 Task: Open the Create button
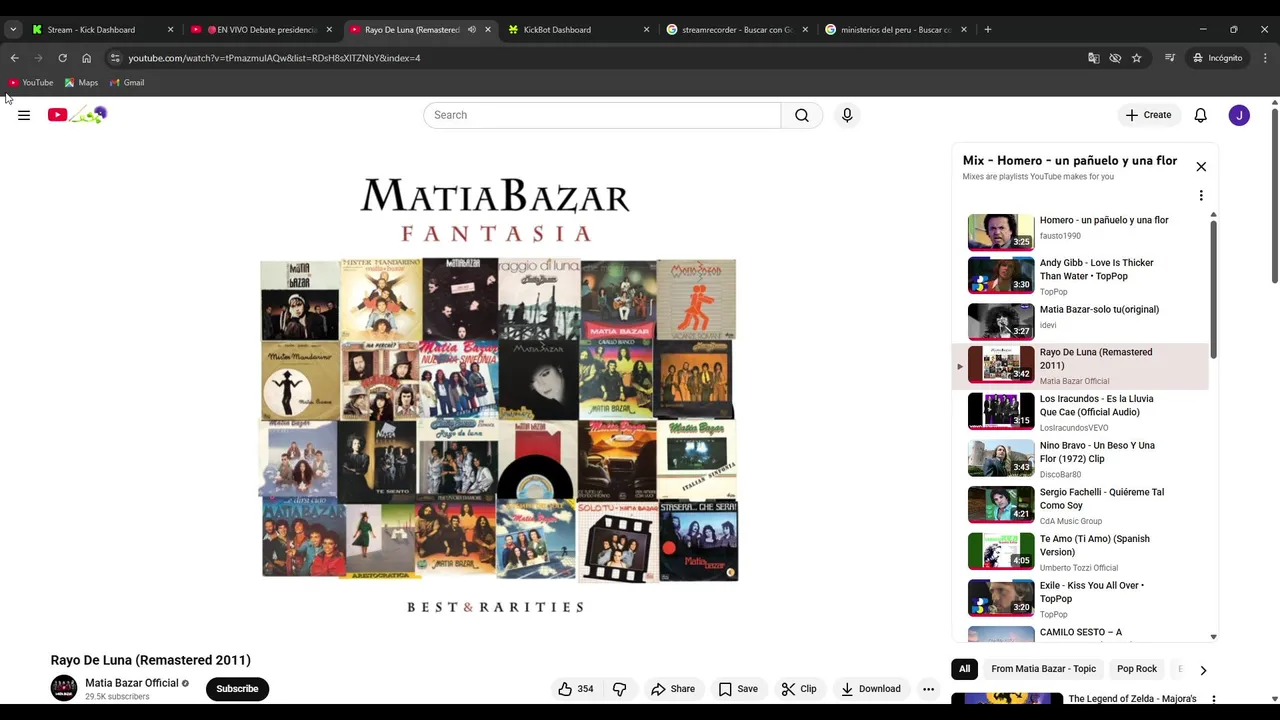(x=1148, y=115)
